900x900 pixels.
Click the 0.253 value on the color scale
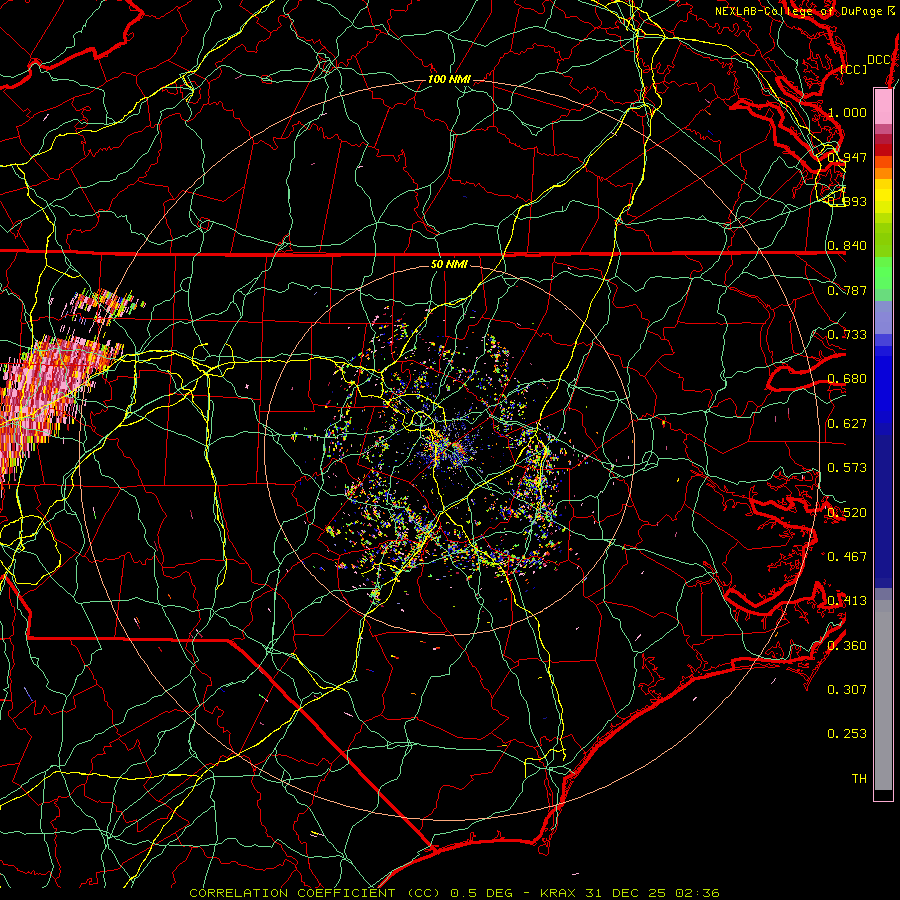click(x=847, y=734)
